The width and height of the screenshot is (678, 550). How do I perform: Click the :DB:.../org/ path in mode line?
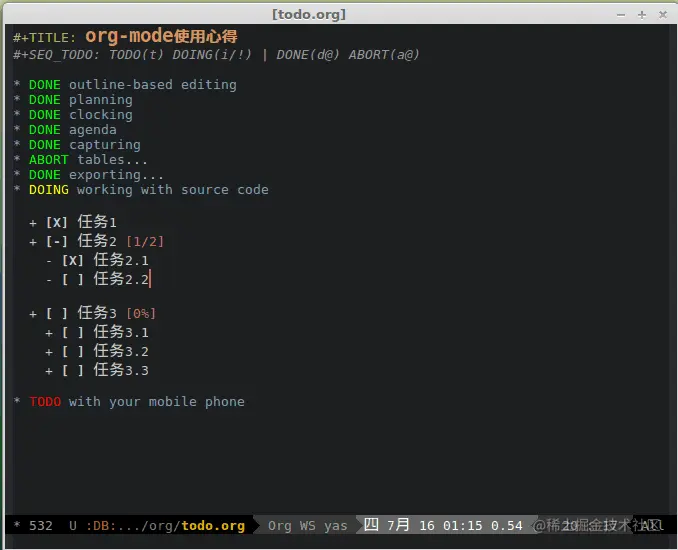133,526
